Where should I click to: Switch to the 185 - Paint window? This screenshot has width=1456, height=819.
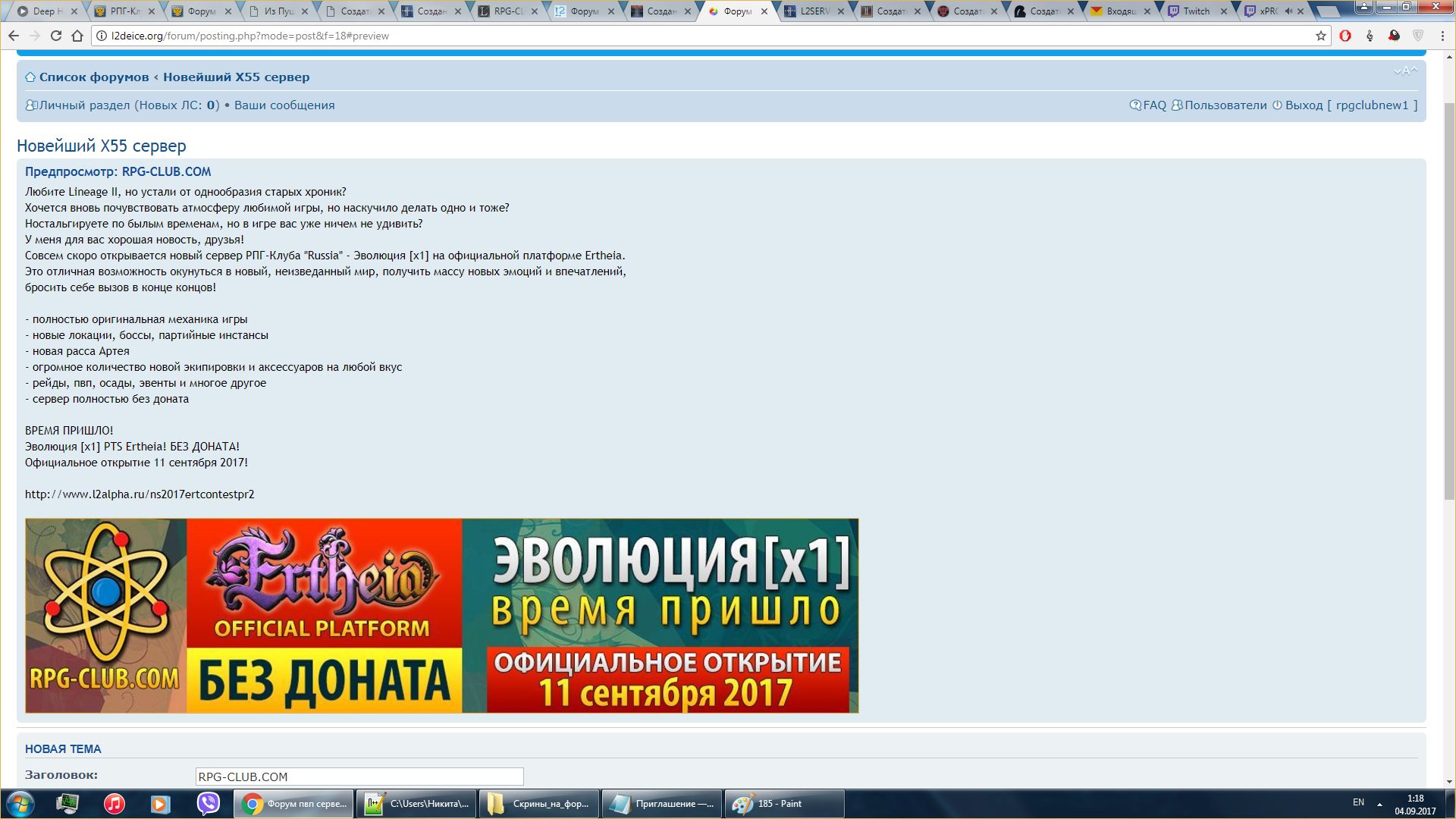(784, 804)
